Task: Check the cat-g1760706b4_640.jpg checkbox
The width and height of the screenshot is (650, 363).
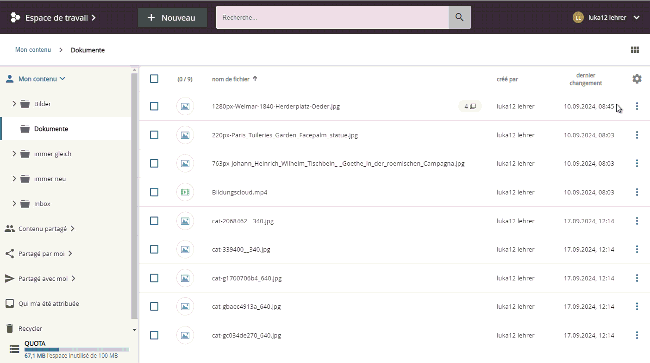Action: [154, 278]
